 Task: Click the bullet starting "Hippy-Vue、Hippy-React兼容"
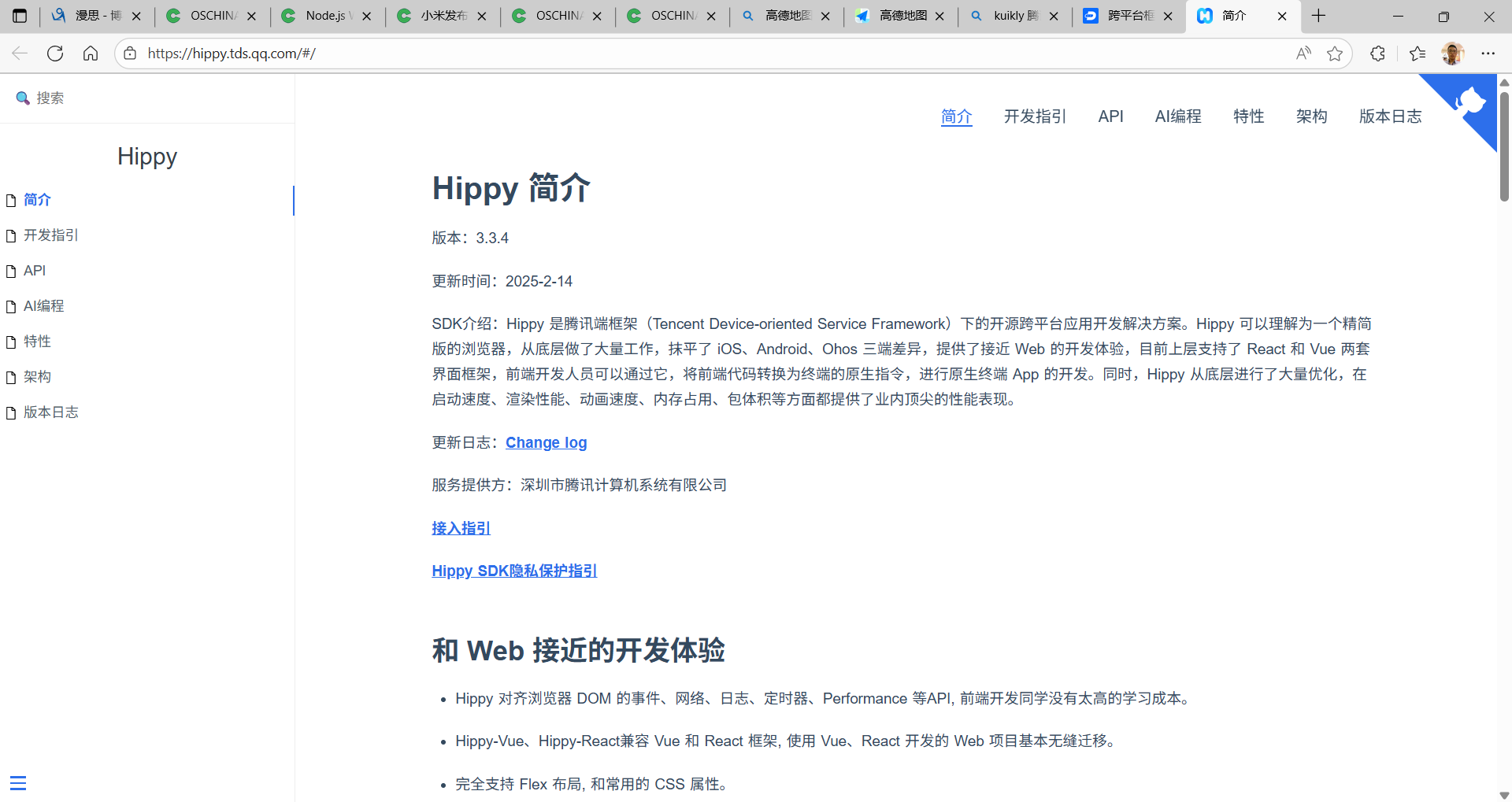786,741
